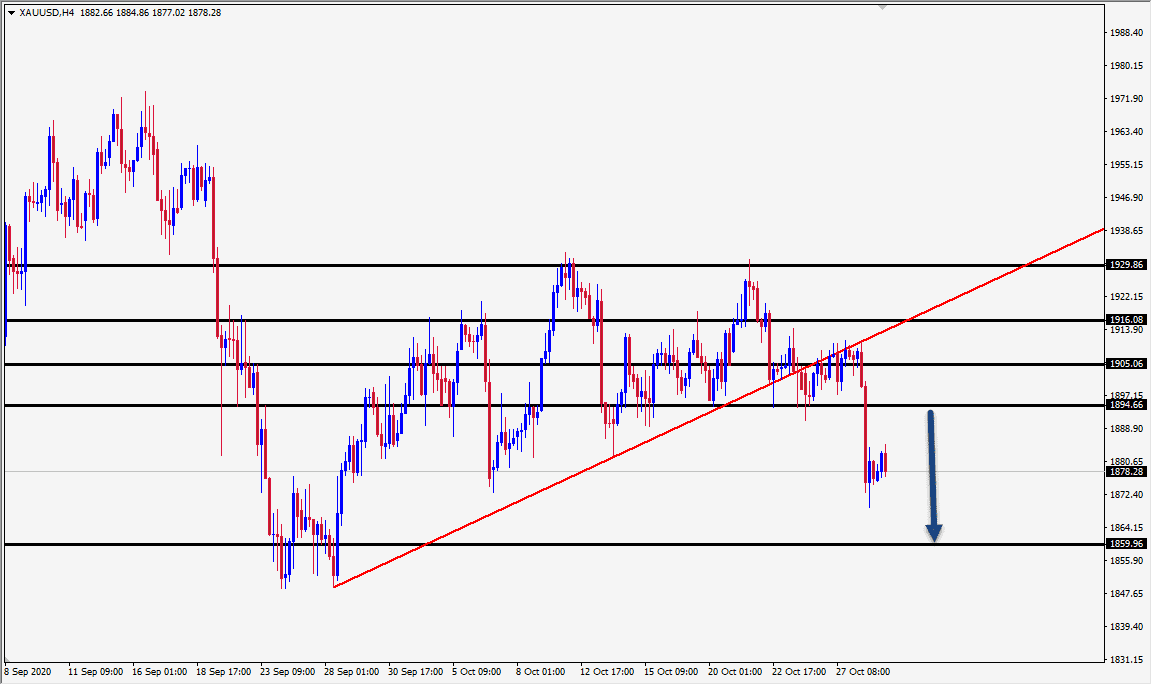Click the 27 Oct 08:00 time label
The height and width of the screenshot is (685, 1152).
click(863, 672)
